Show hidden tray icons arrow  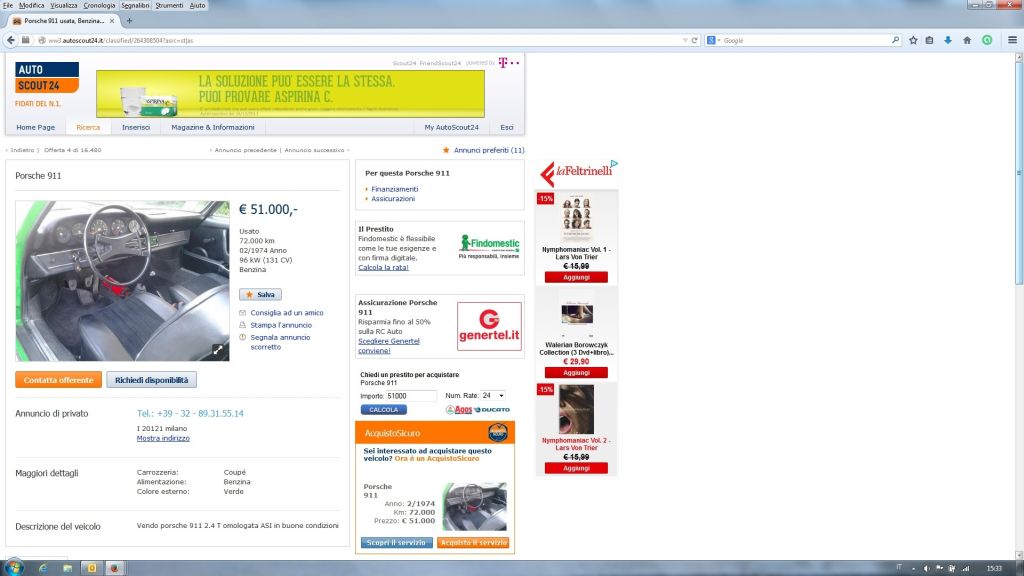click(913, 569)
